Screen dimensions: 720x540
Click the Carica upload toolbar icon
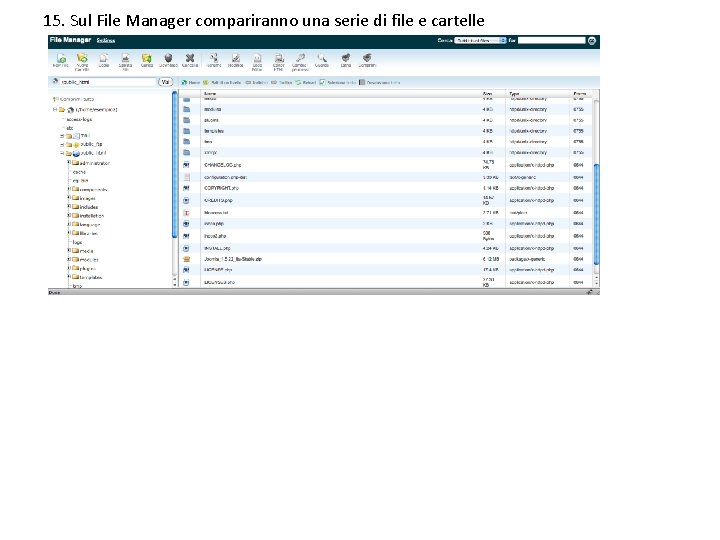(x=146, y=60)
